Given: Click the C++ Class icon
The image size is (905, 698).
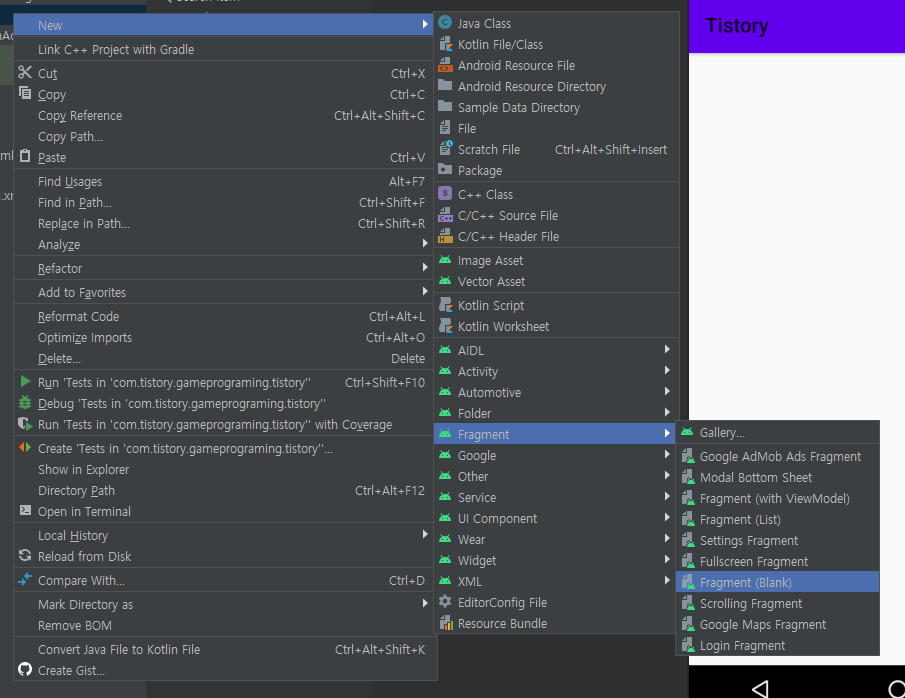Looking at the screenshot, I should [x=445, y=194].
